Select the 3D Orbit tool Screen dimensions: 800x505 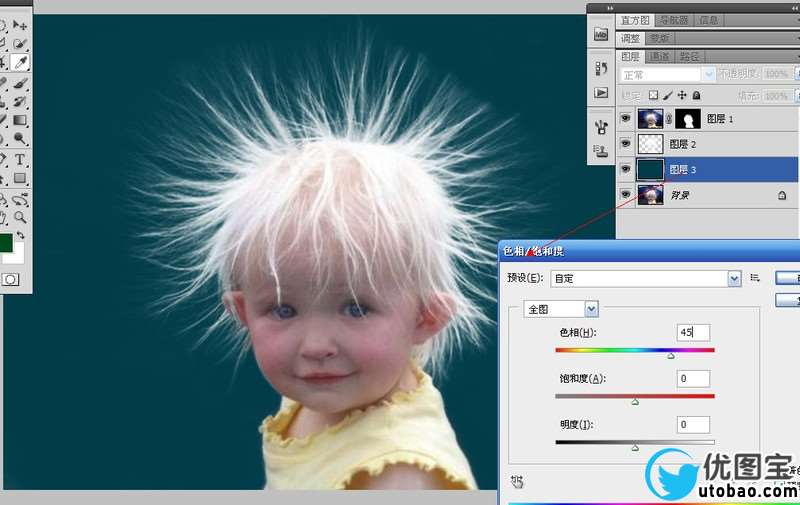pyautogui.click(x=20, y=199)
